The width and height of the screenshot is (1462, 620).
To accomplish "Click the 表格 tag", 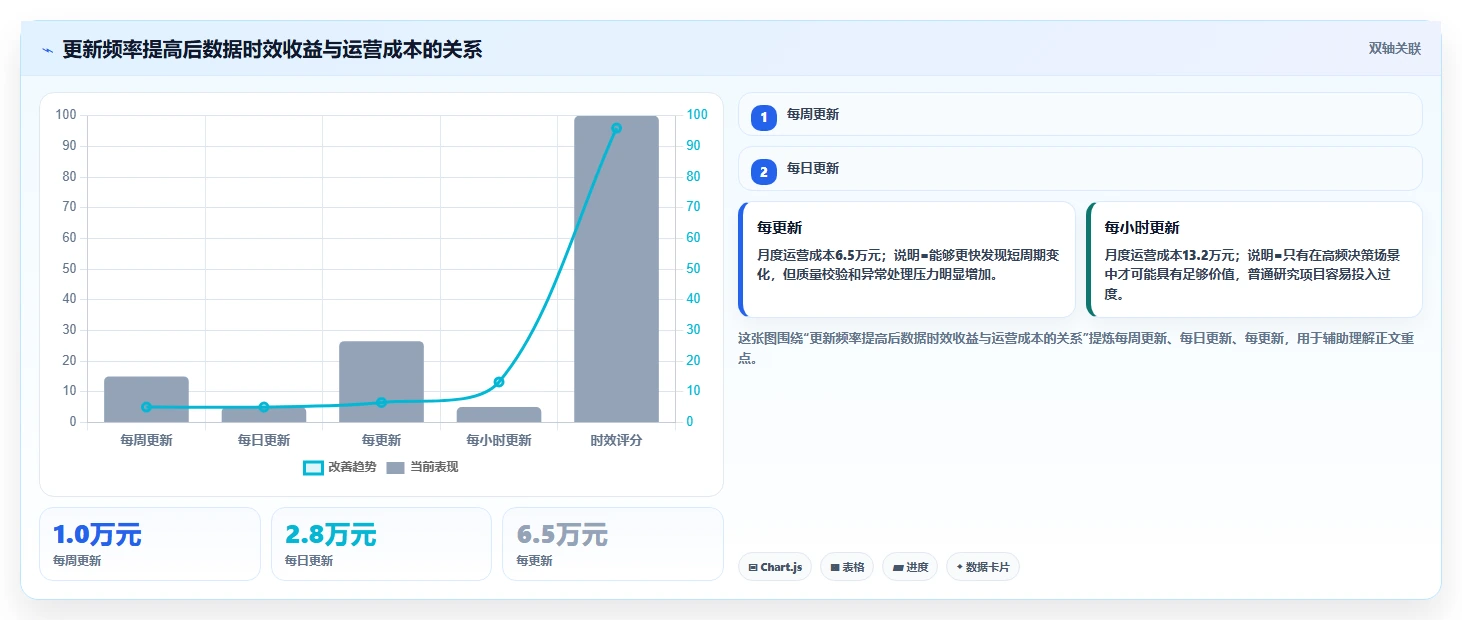I will pyautogui.click(x=847, y=567).
